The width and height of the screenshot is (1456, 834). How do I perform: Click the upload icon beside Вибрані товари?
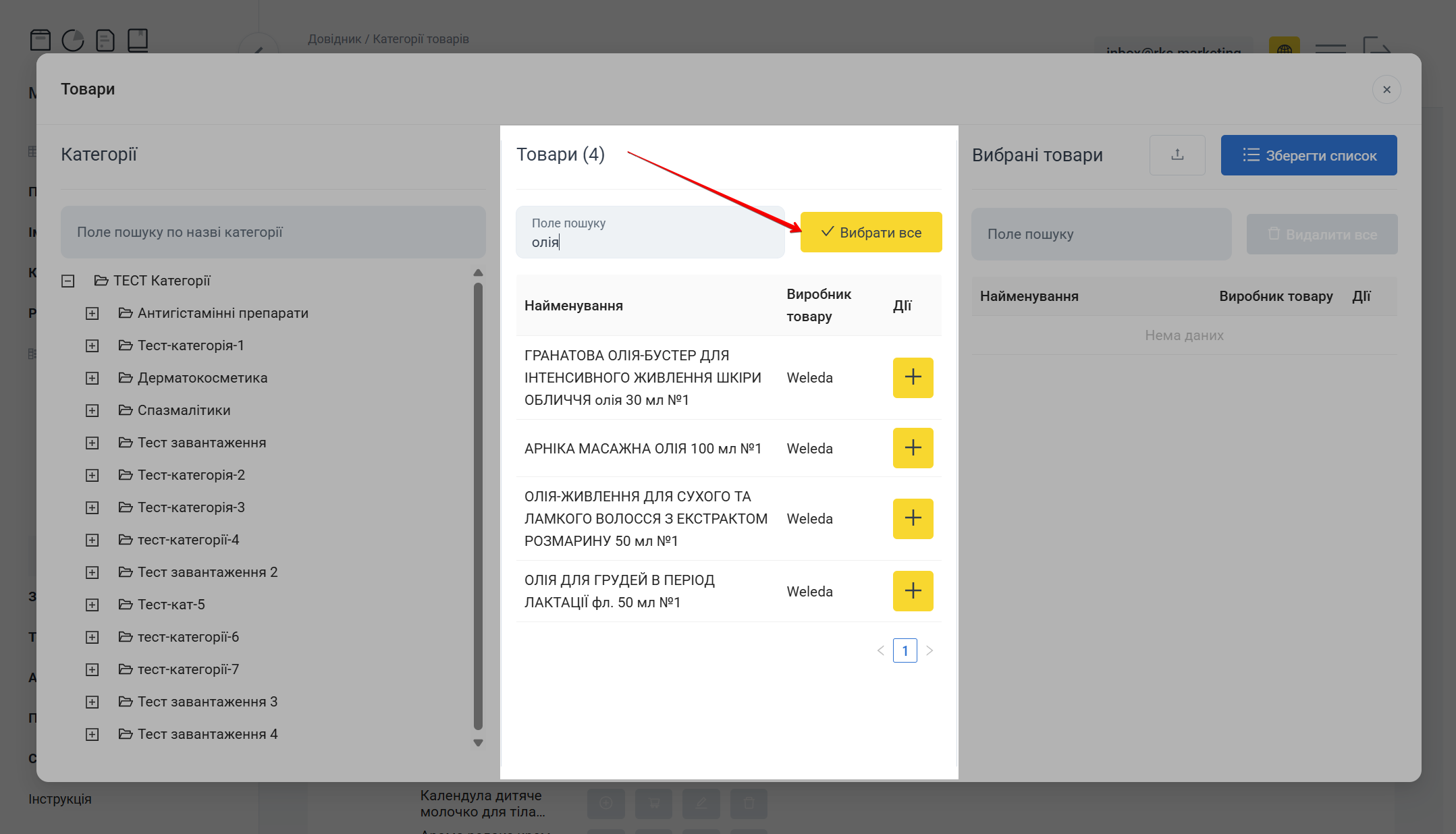point(1177,155)
